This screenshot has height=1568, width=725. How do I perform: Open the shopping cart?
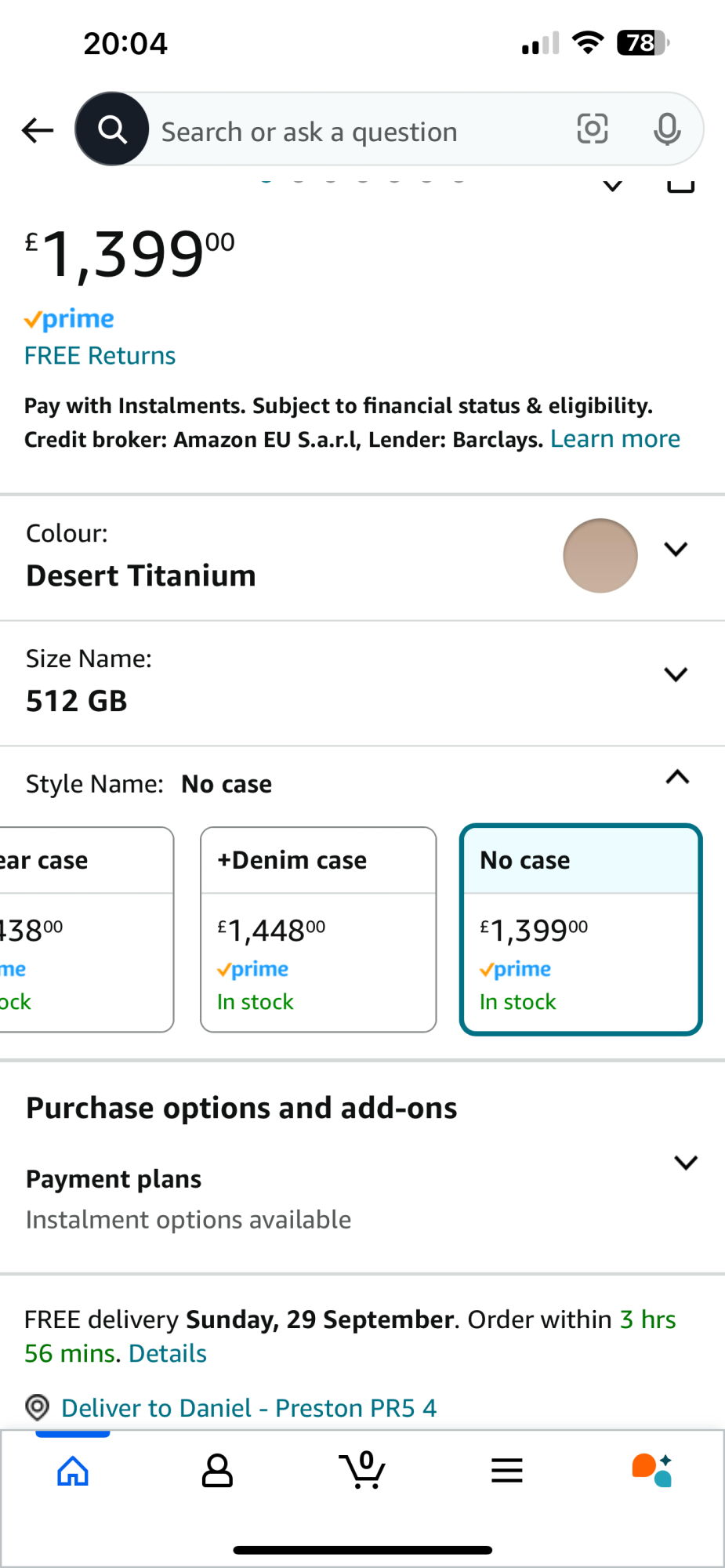click(x=362, y=1471)
